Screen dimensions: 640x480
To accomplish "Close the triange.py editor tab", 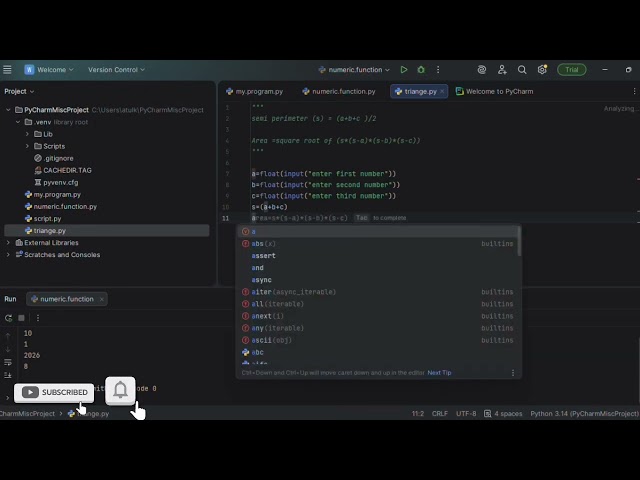I will pos(442,91).
